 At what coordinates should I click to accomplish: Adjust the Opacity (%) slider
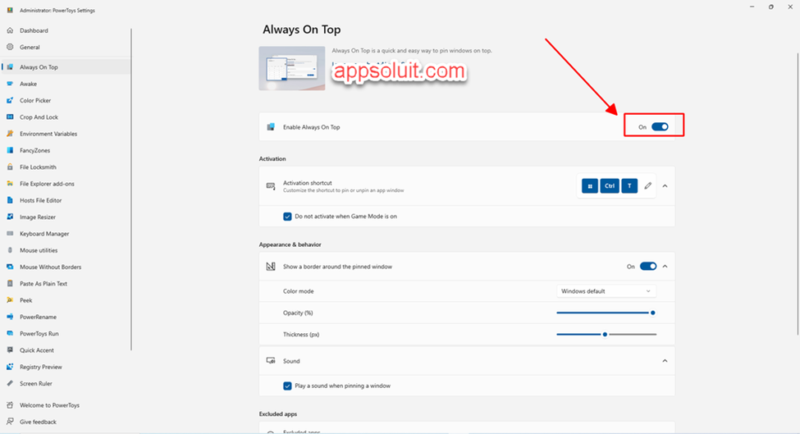point(606,313)
